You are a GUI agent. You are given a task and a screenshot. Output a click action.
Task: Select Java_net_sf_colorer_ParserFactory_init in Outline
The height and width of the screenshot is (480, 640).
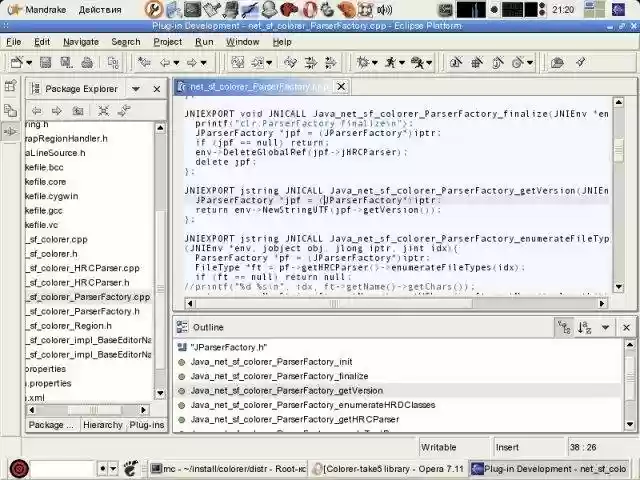tap(271, 362)
